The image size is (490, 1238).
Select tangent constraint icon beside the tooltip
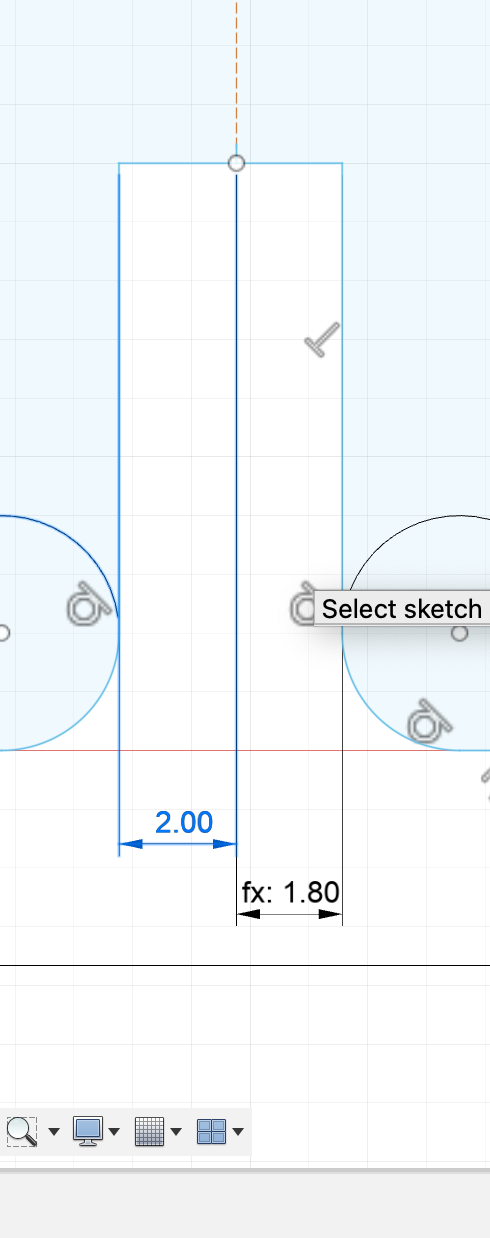point(302,606)
